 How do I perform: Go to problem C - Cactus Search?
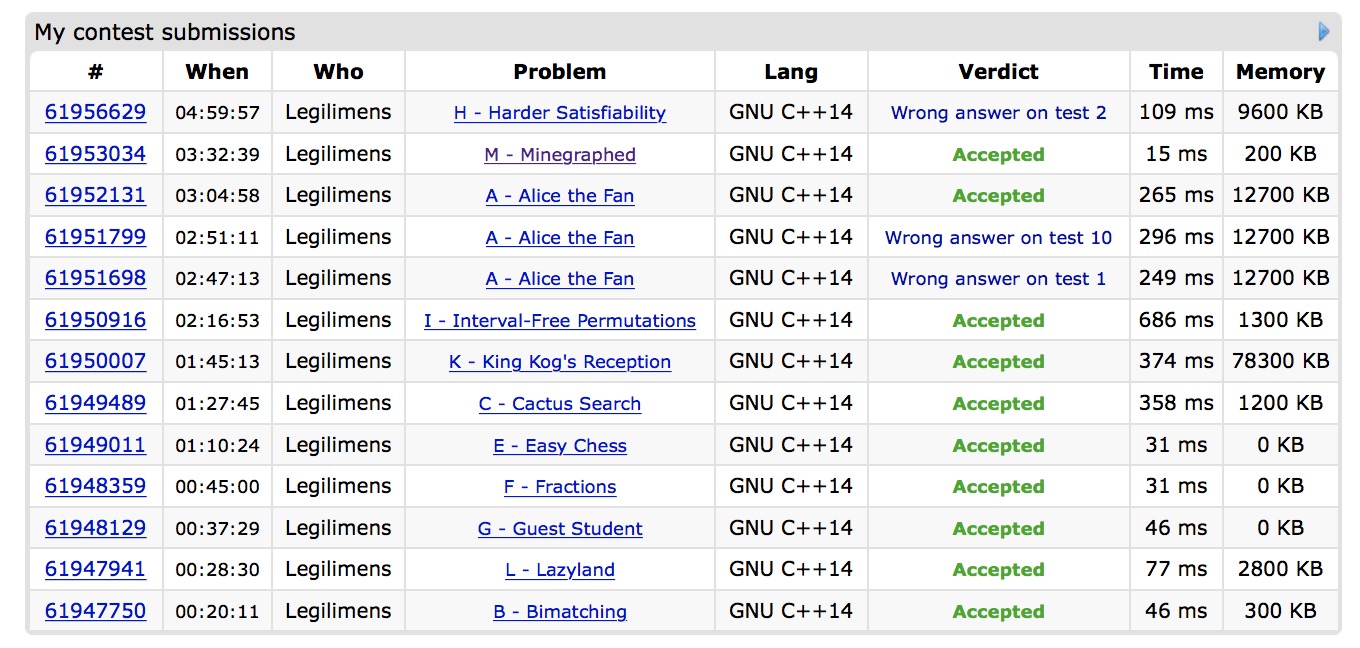click(559, 404)
